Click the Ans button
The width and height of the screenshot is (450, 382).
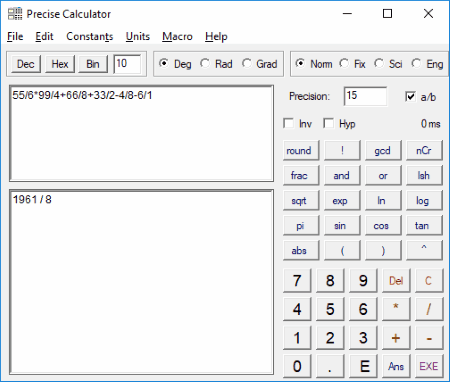[x=396, y=366]
